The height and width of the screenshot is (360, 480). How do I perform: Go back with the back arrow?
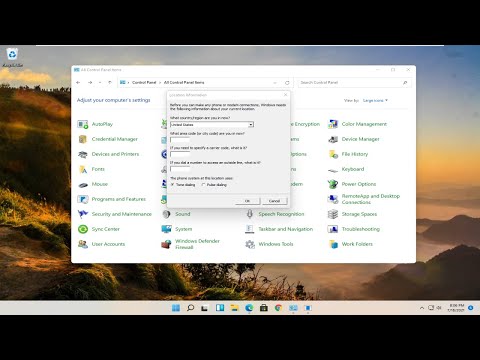tap(78, 82)
